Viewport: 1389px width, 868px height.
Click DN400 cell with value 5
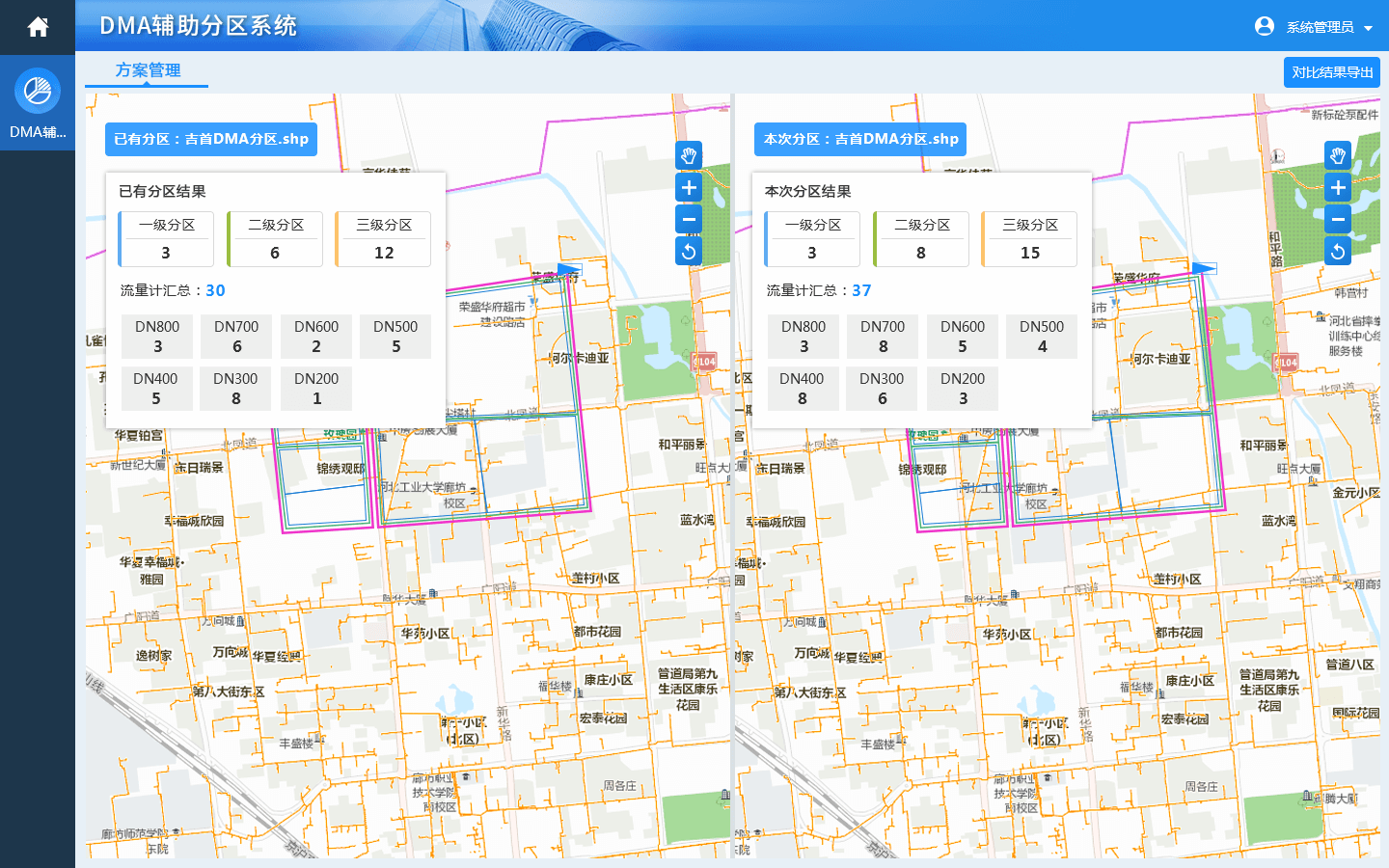point(157,389)
